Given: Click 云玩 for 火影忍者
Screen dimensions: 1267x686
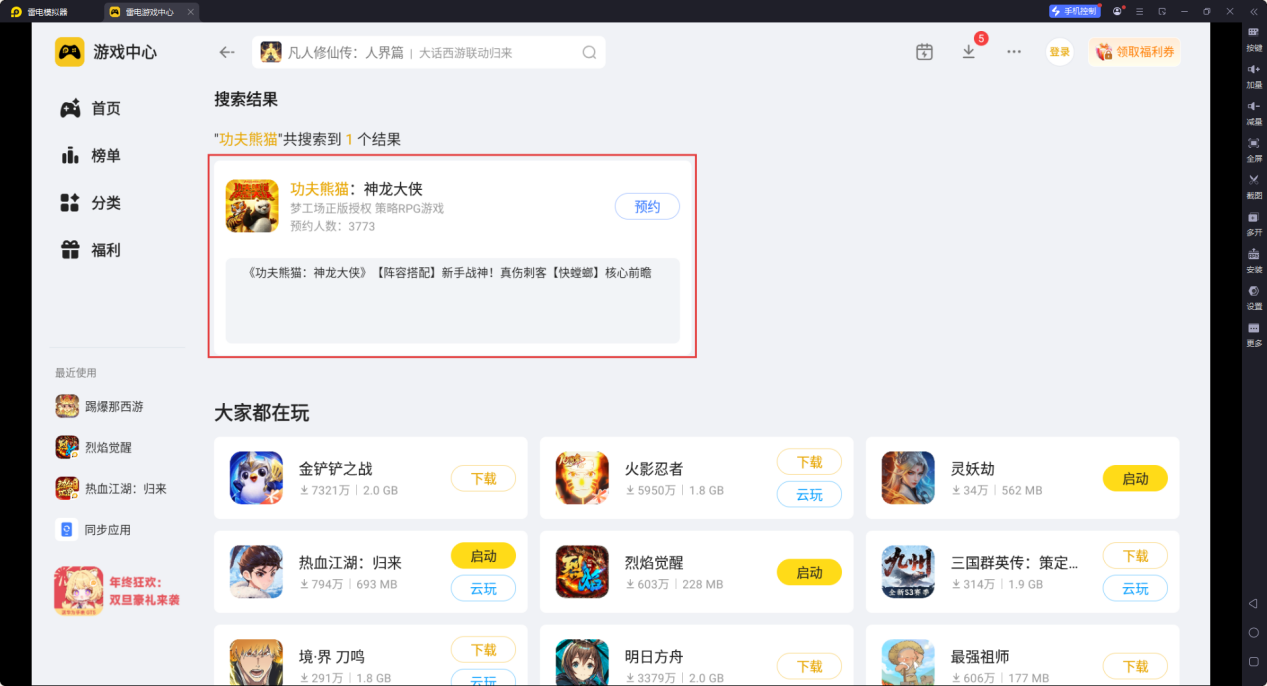Looking at the screenshot, I should (809, 494).
